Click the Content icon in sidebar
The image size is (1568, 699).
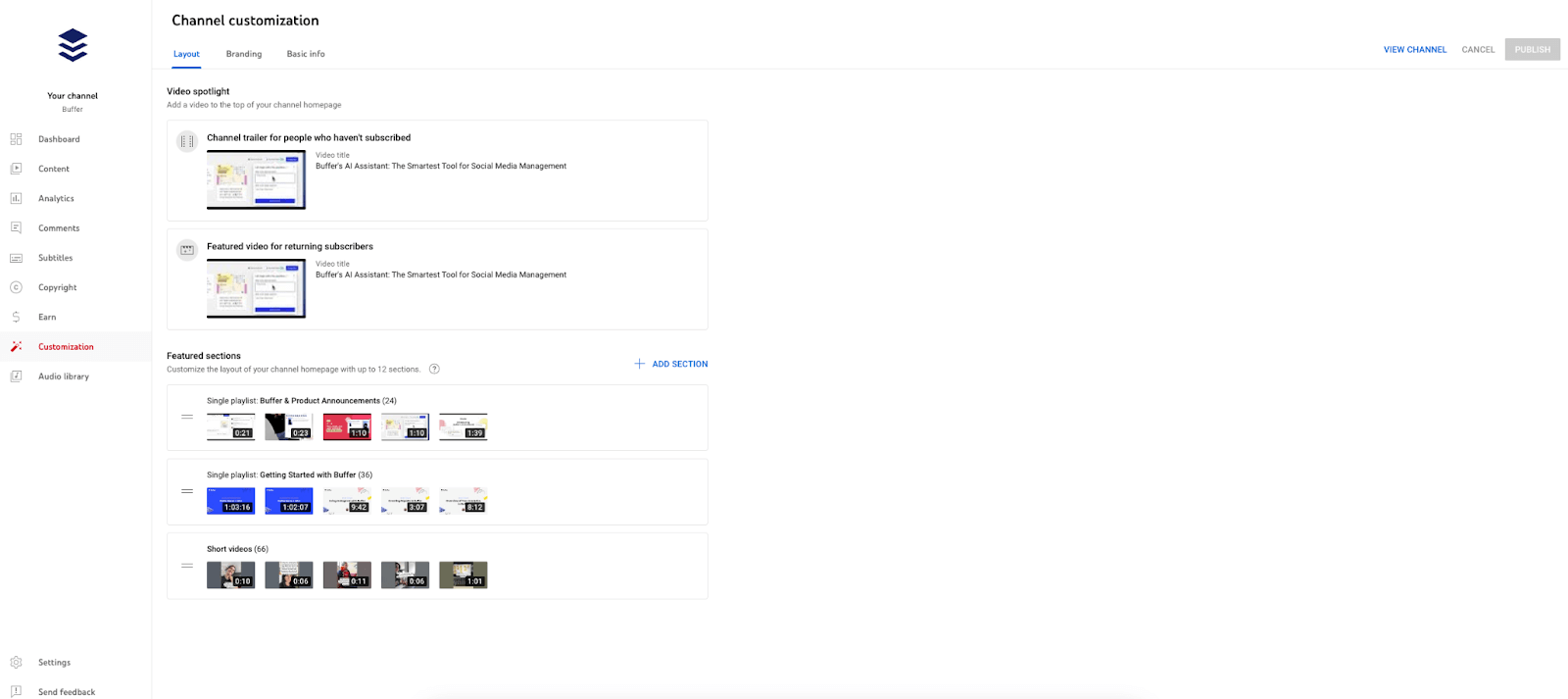coord(16,169)
